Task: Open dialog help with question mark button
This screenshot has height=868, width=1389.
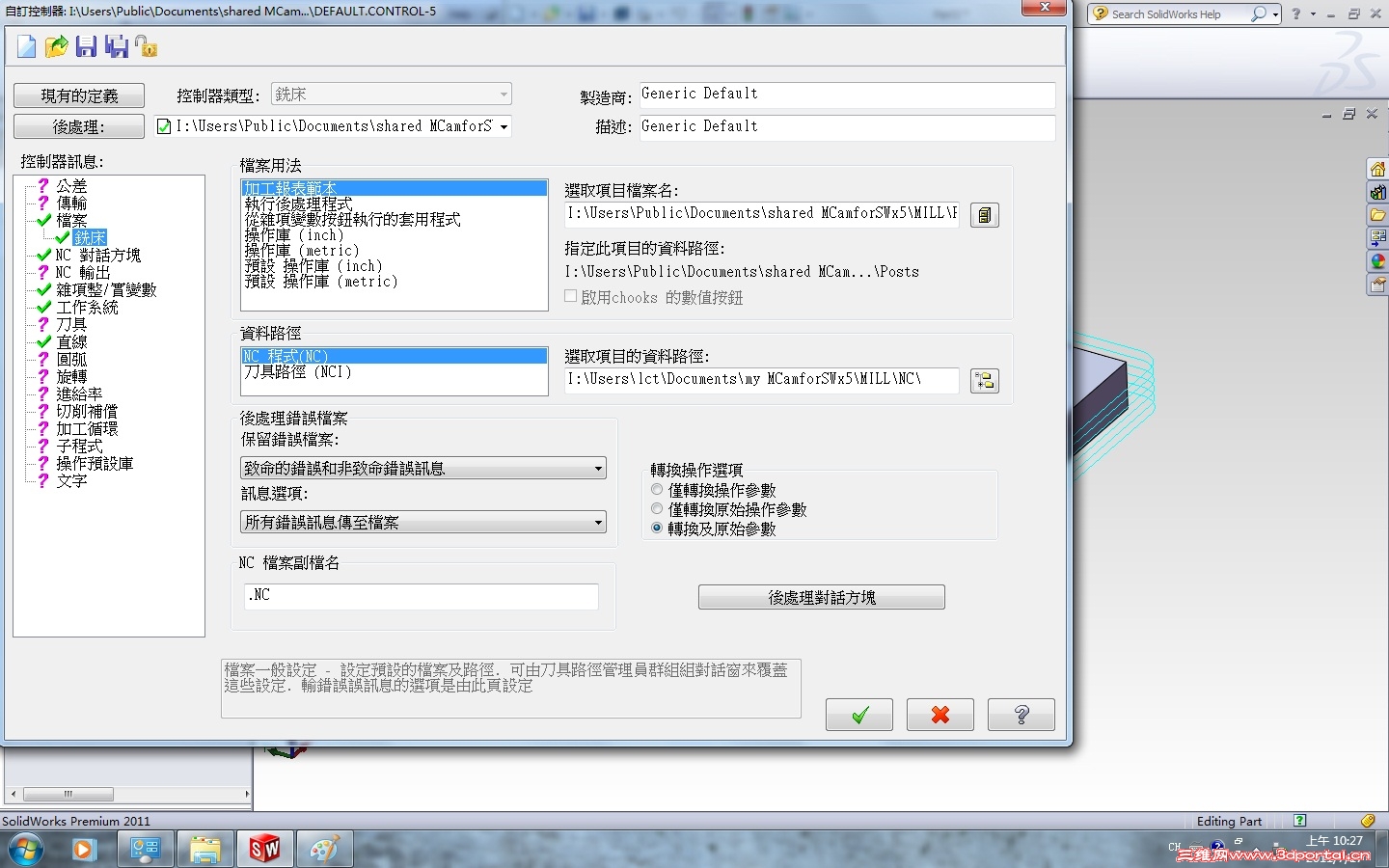Action: pyautogui.click(x=1021, y=715)
